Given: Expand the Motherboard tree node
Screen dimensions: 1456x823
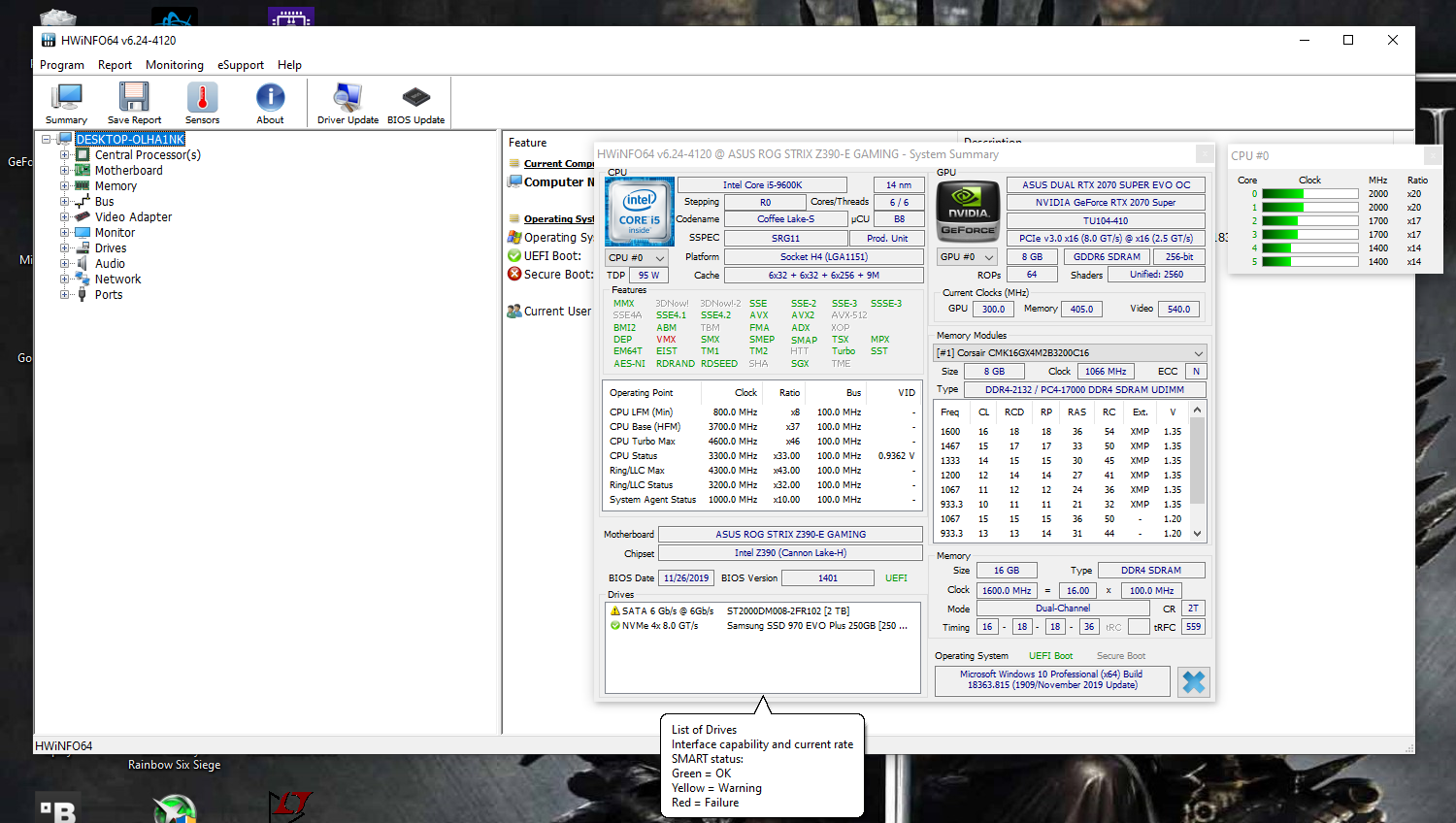Looking at the screenshot, I should (x=65, y=170).
